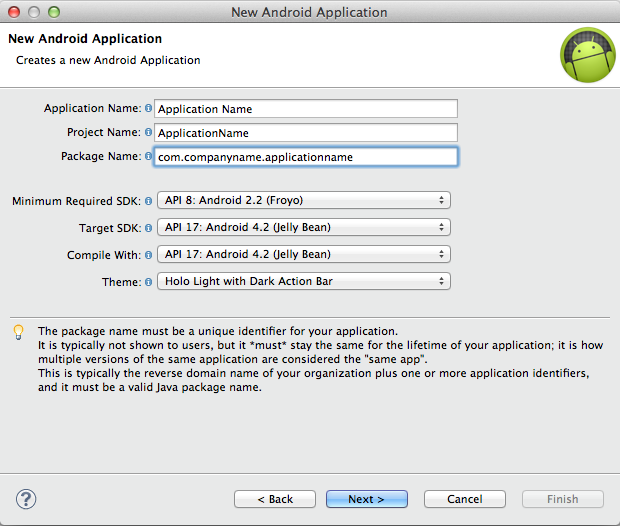The width and height of the screenshot is (620, 526).
Task: Click the Android robot logo
Action: 586,55
